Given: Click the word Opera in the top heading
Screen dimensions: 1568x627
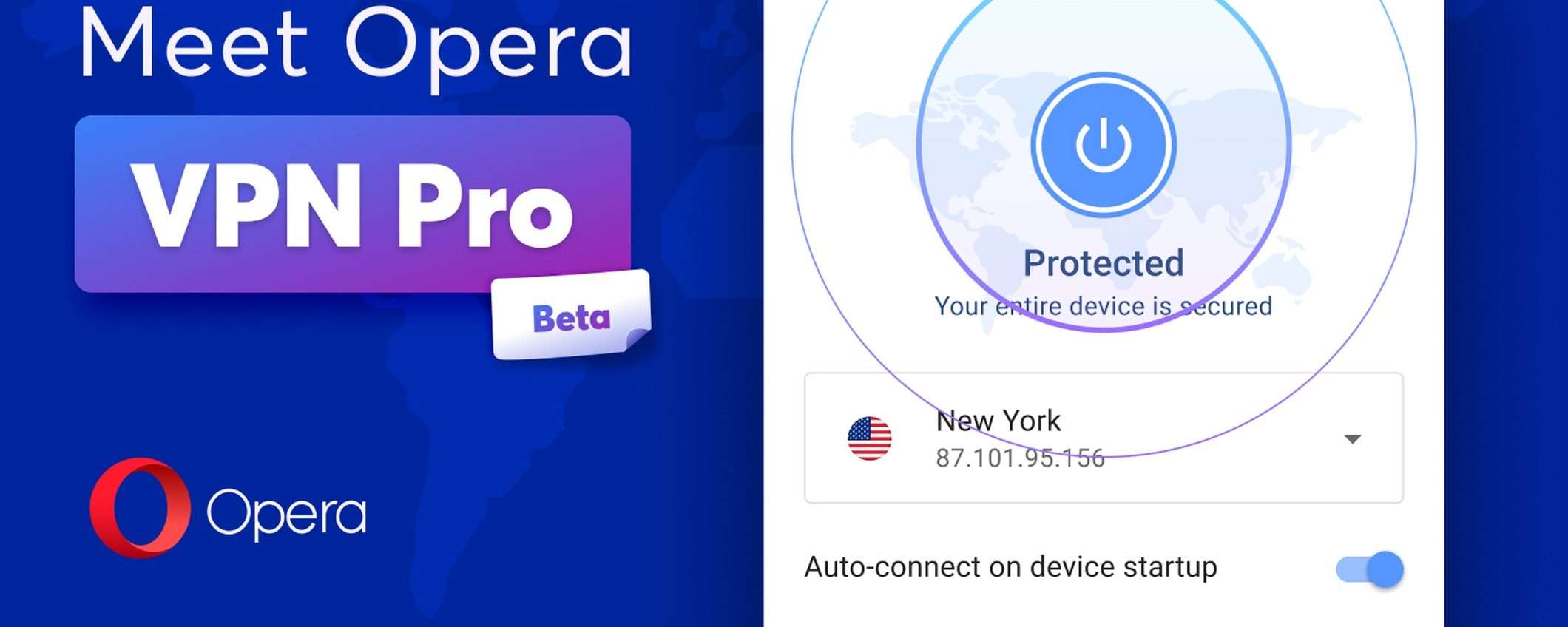Looking at the screenshot, I should click(489, 49).
